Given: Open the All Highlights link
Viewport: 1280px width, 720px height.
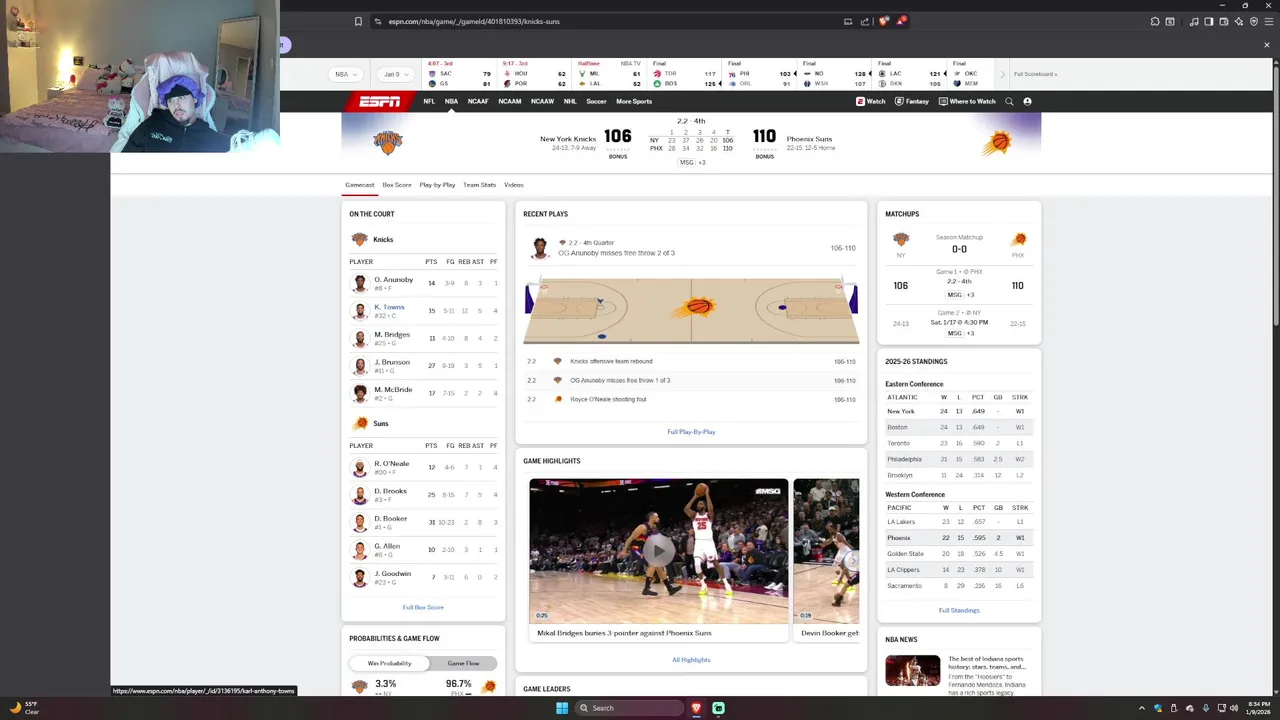Looking at the screenshot, I should [x=691, y=660].
